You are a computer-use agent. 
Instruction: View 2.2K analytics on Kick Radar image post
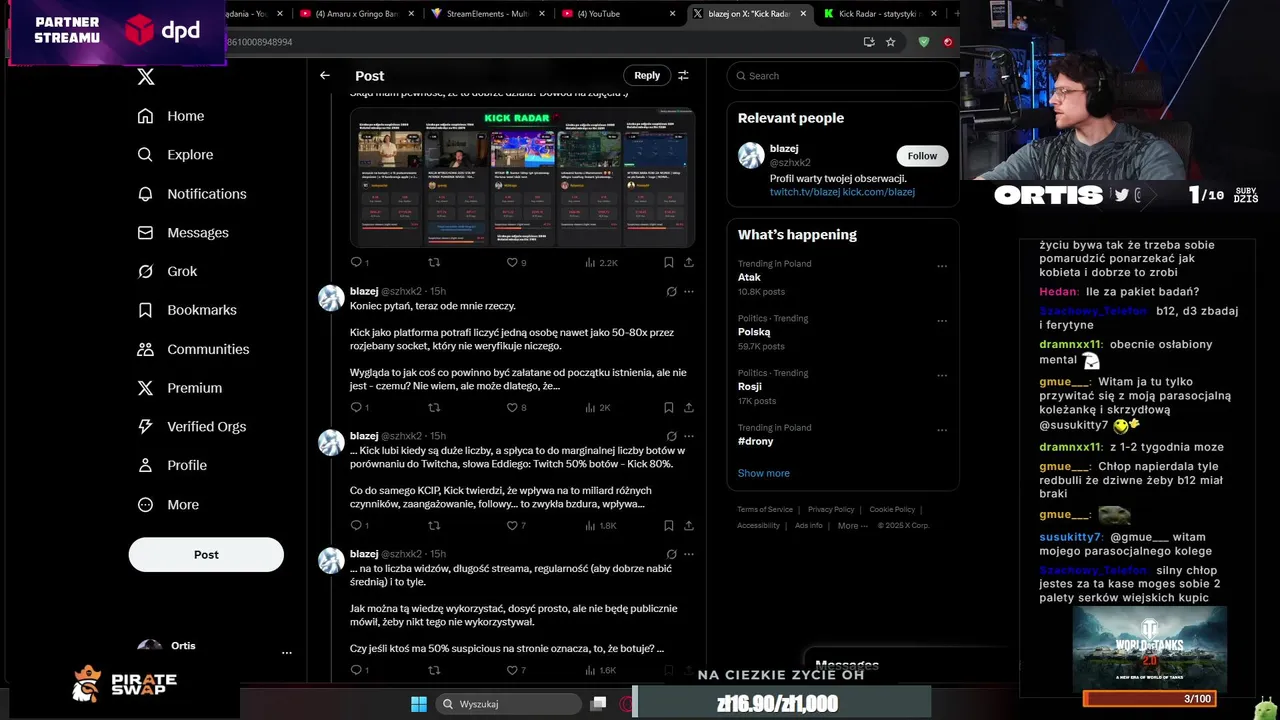tap(601, 263)
